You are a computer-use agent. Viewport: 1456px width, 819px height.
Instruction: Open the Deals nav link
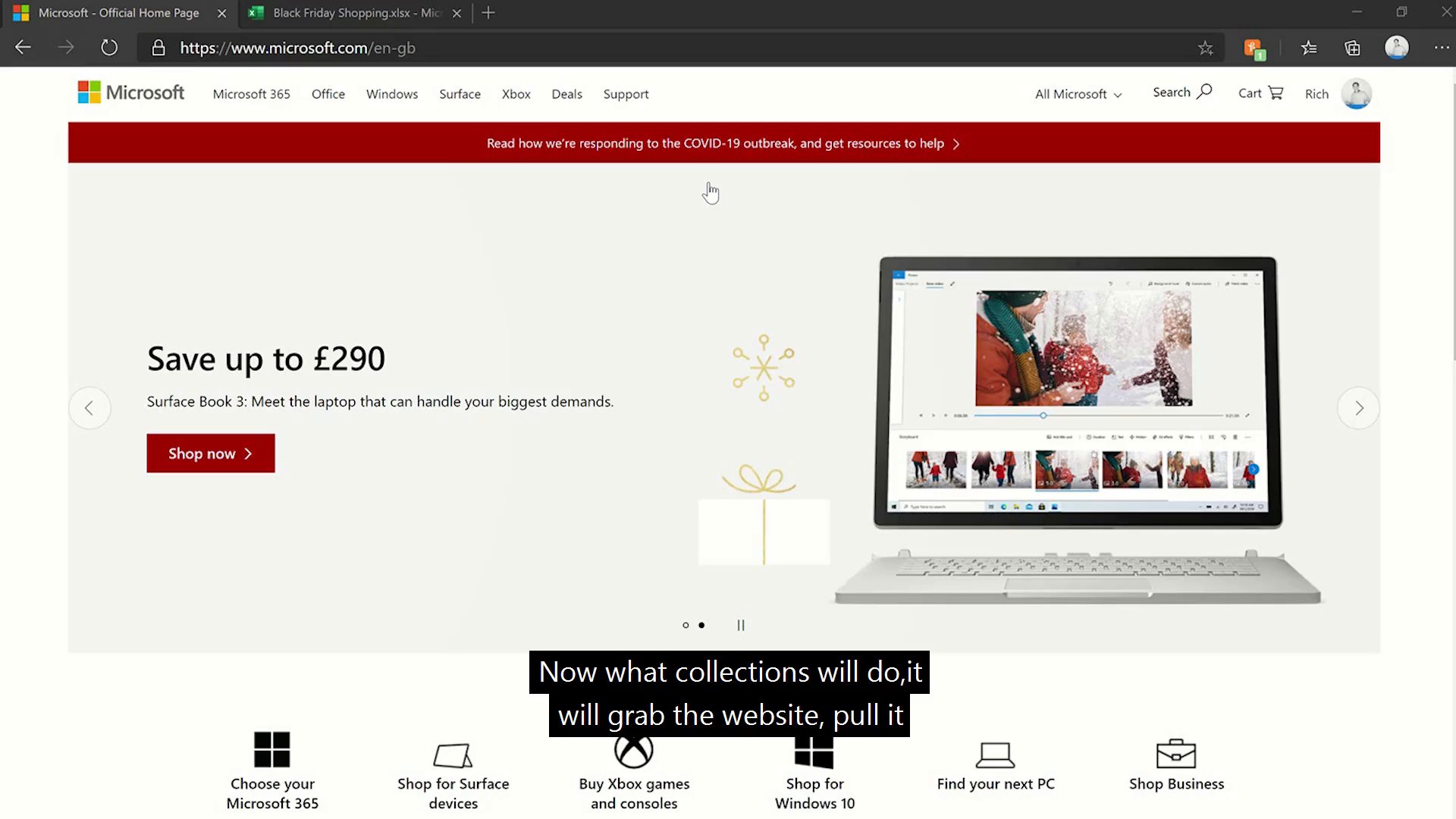coord(566,94)
